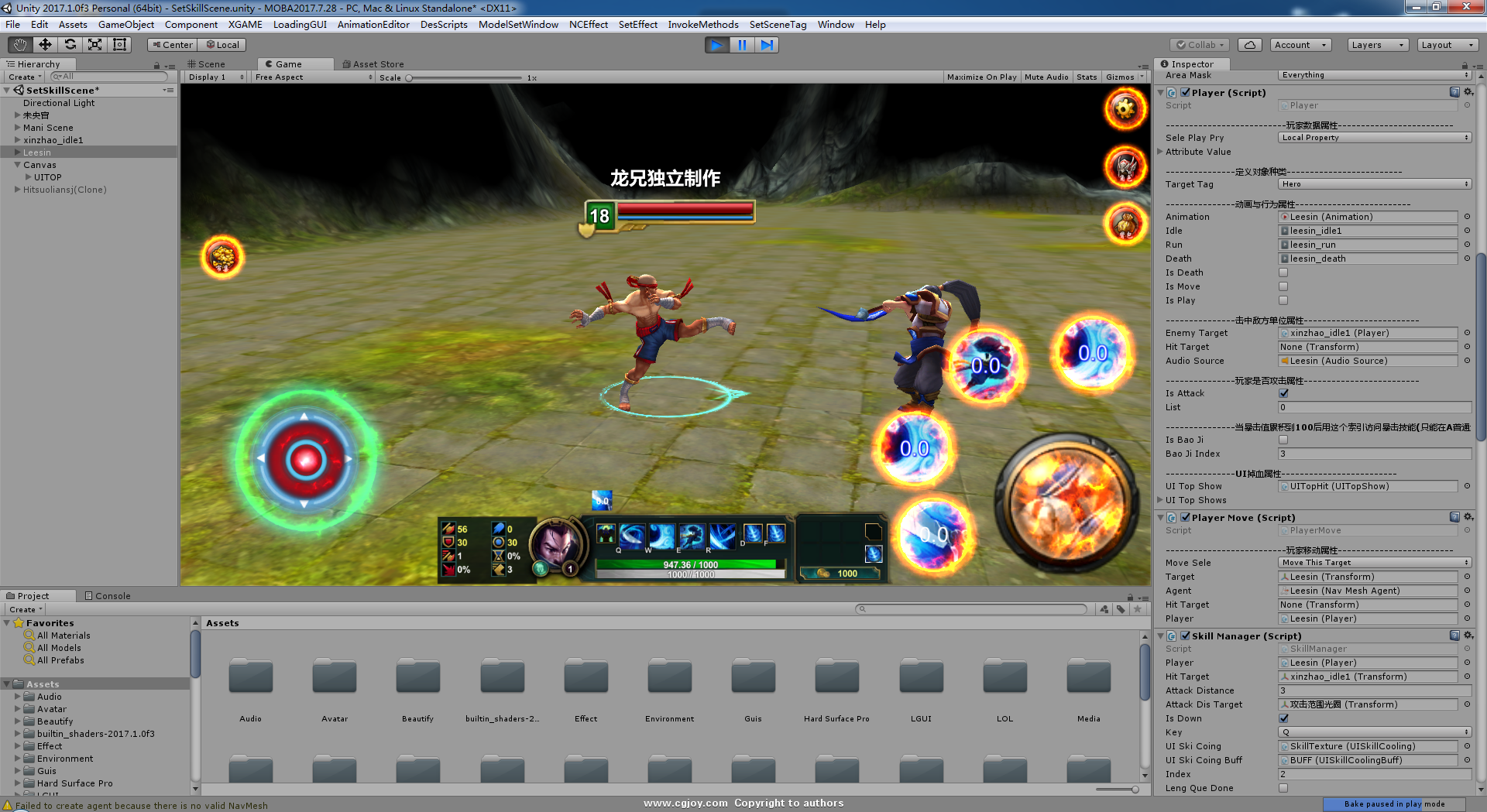Screen dimensions: 1487x812
Task: Click the Attack Distance field
Action: click(x=1375, y=690)
